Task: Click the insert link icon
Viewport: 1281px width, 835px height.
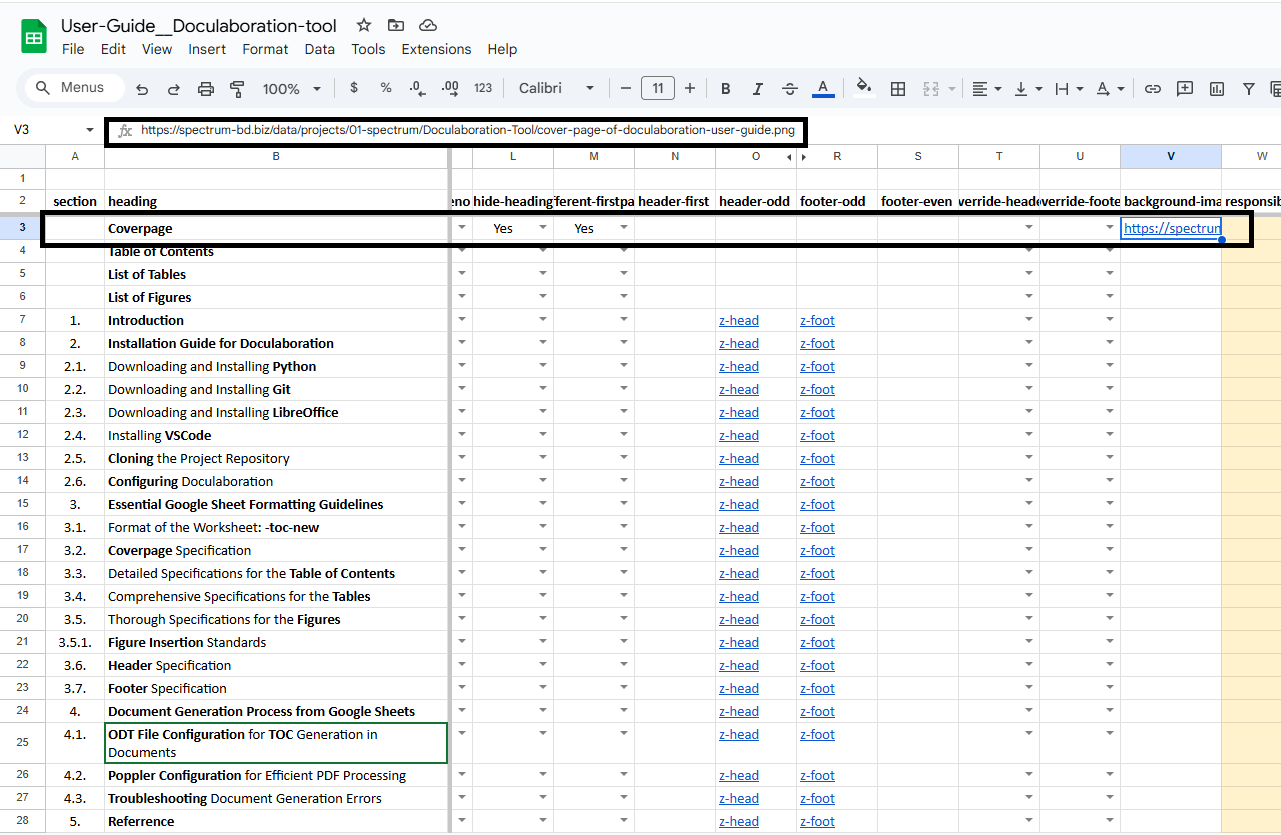Action: click(x=1153, y=89)
